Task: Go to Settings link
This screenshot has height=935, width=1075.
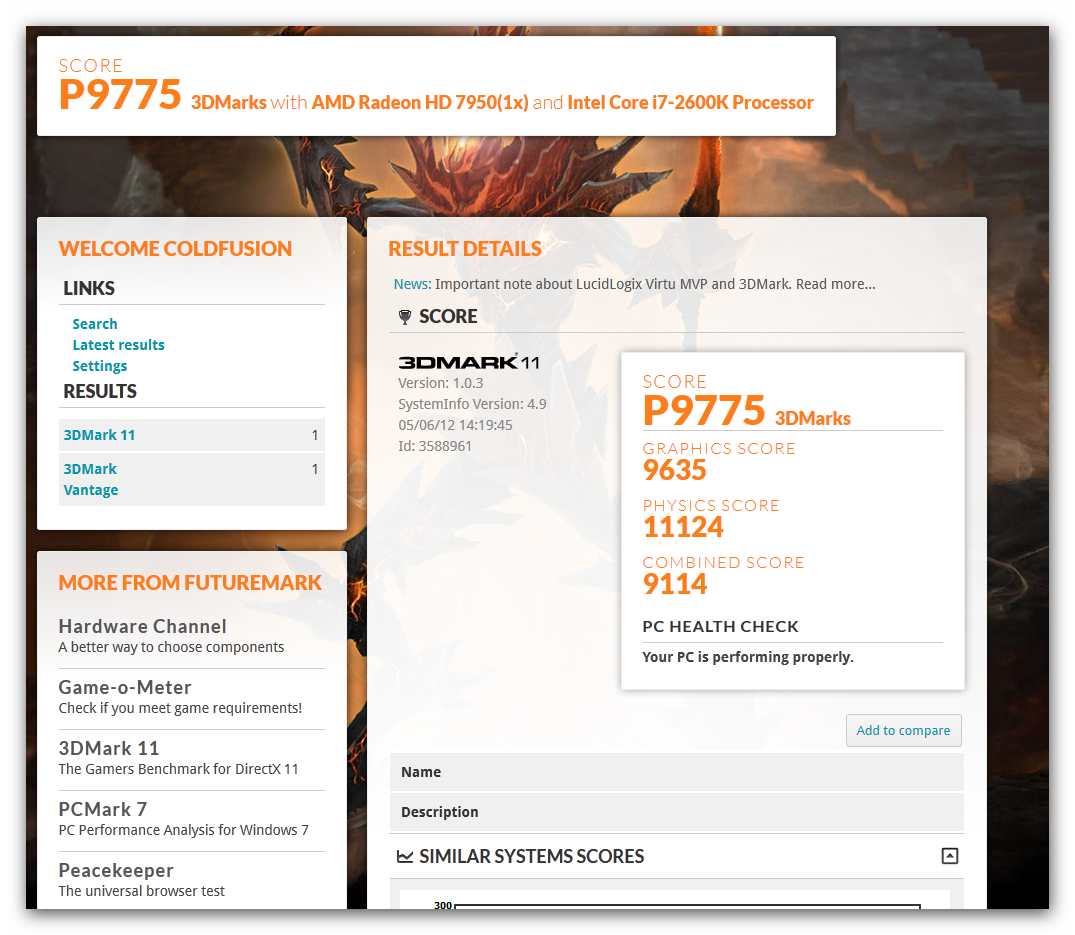Action: coord(99,366)
